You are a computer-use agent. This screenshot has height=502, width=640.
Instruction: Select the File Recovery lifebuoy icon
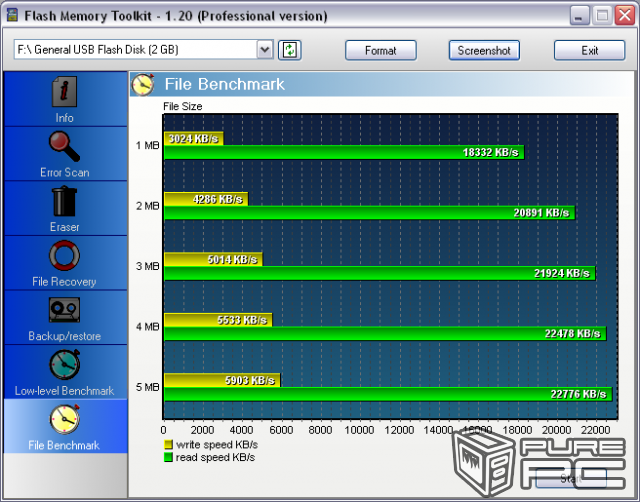tap(64, 255)
